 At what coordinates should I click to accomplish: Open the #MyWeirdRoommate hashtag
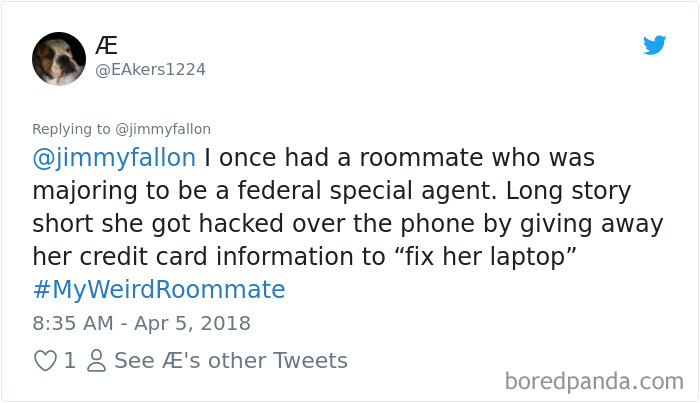tap(159, 289)
